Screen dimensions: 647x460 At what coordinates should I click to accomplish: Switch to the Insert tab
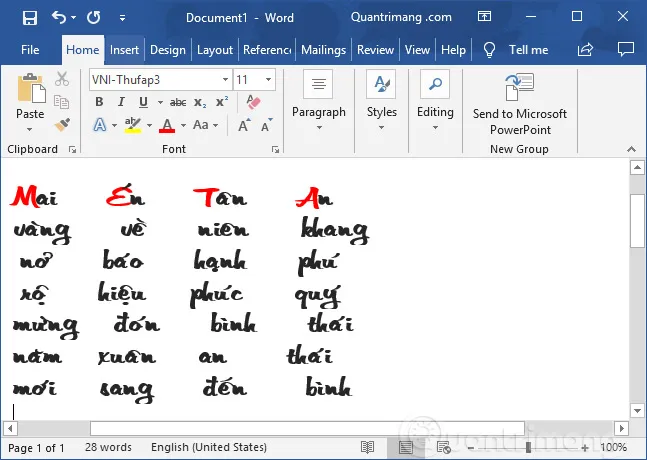tap(124, 50)
